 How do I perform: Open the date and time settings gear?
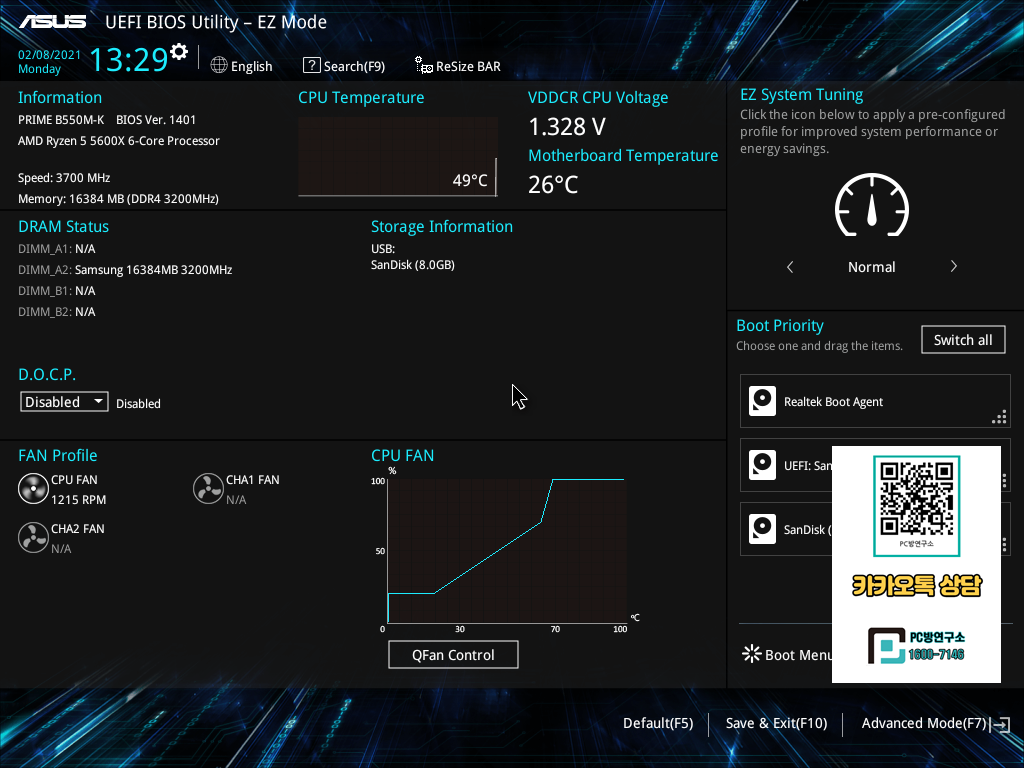click(x=179, y=52)
